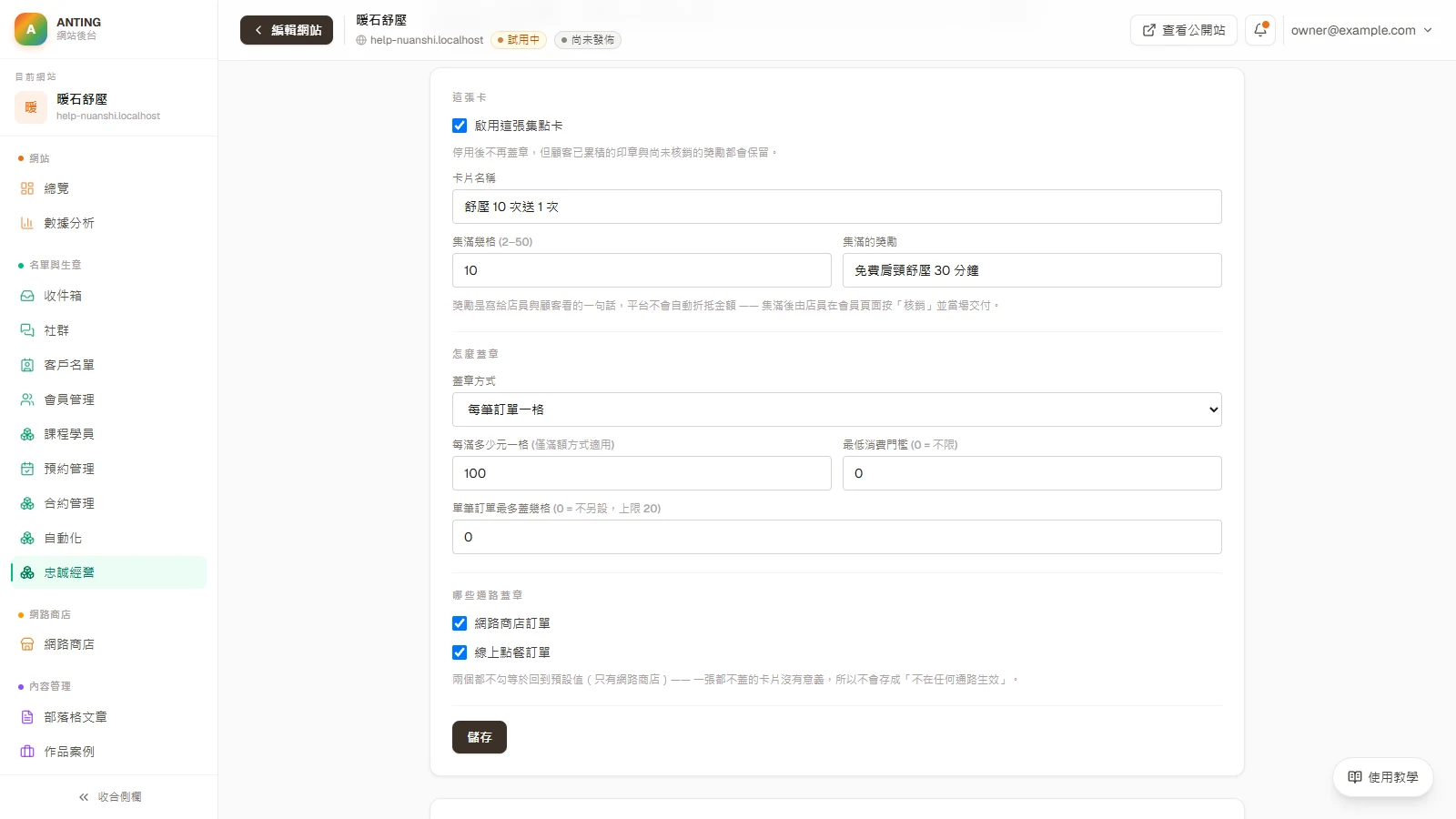Screen dimensions: 1456x819
Task: Open the 收件箱 inbox icon
Action: click(x=27, y=296)
